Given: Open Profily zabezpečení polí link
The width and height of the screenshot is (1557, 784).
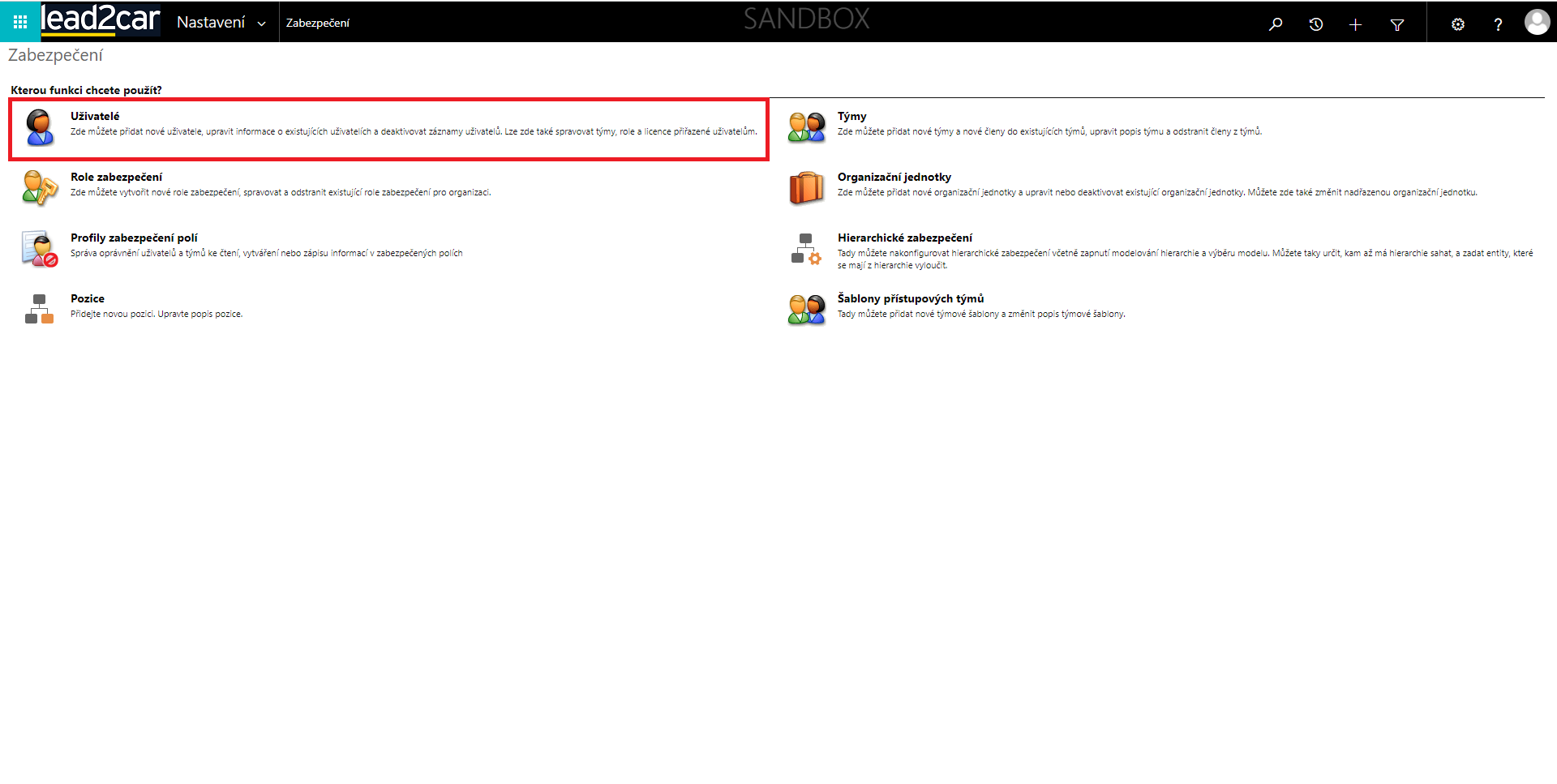Looking at the screenshot, I should [134, 238].
